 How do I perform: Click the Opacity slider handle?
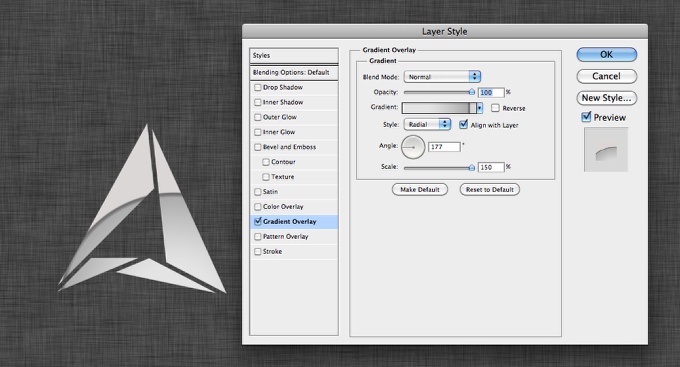(472, 92)
